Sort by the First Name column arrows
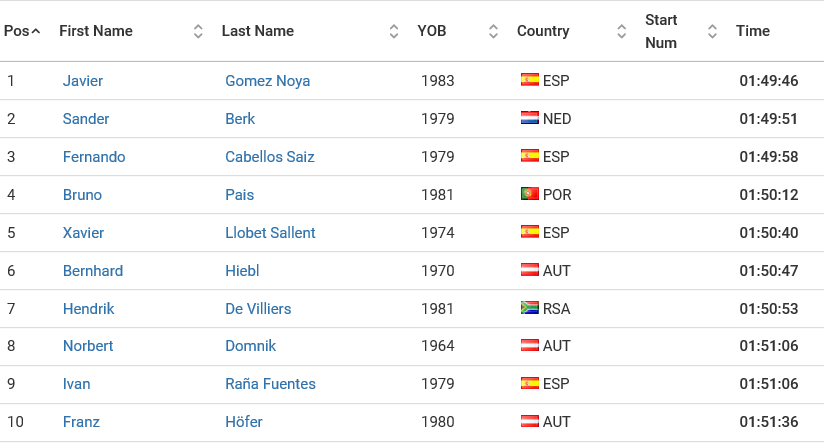The image size is (824, 445). click(198, 32)
